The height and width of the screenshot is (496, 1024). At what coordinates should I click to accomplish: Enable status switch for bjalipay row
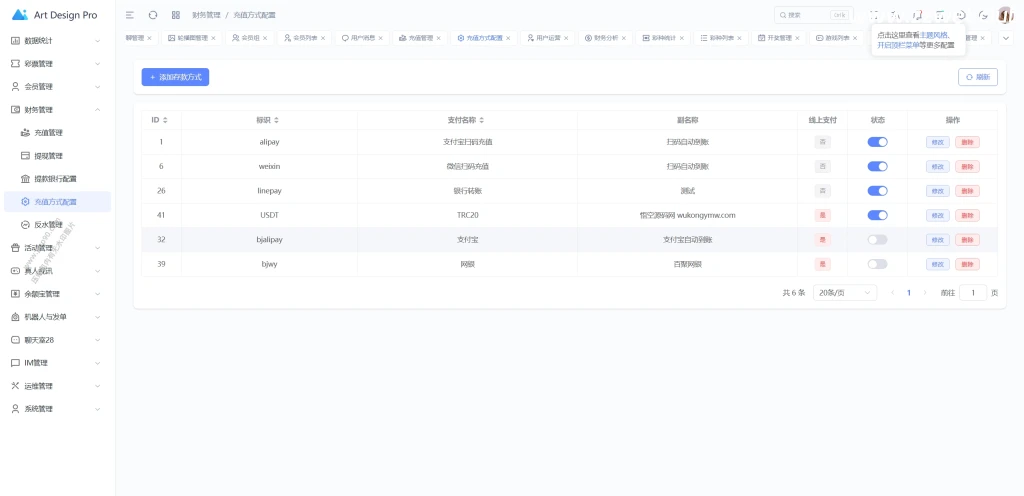coord(877,240)
